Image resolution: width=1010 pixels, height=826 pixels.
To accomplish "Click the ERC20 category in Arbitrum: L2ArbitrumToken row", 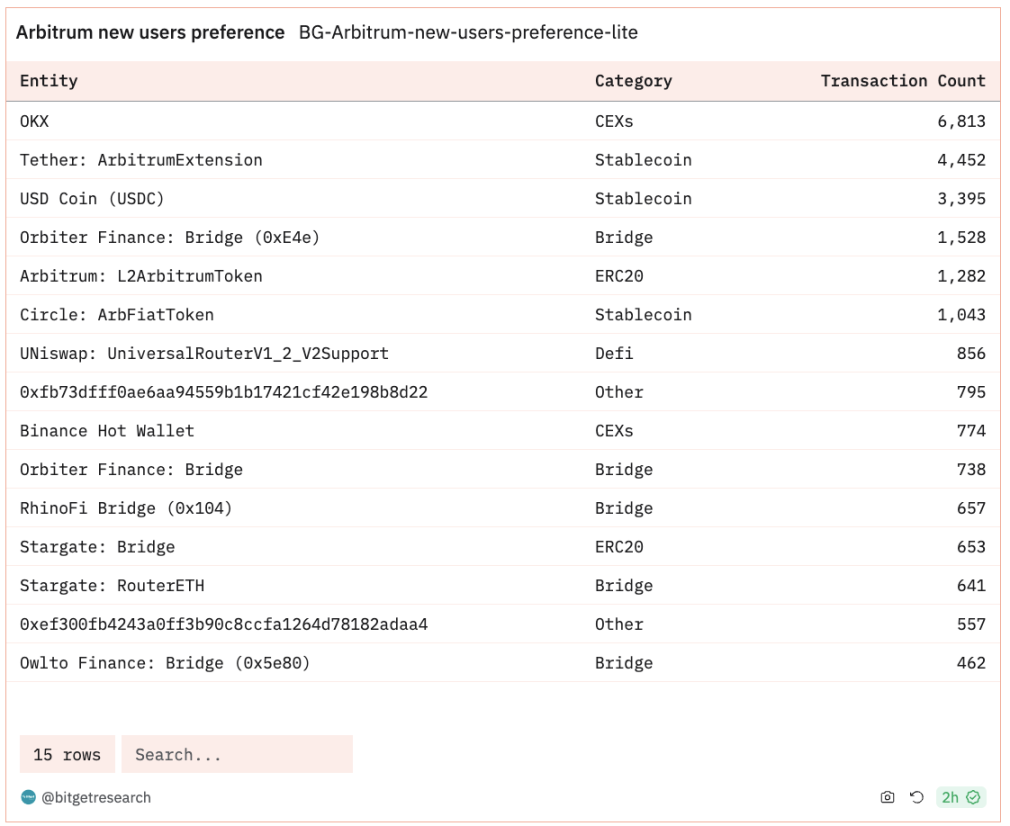I will pos(619,276).
